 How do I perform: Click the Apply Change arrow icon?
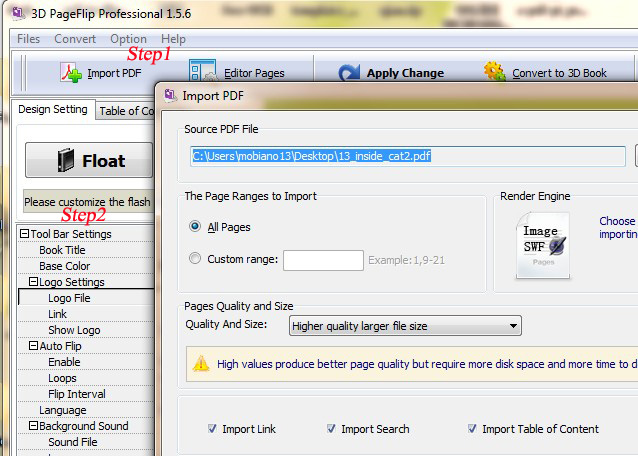(x=350, y=73)
